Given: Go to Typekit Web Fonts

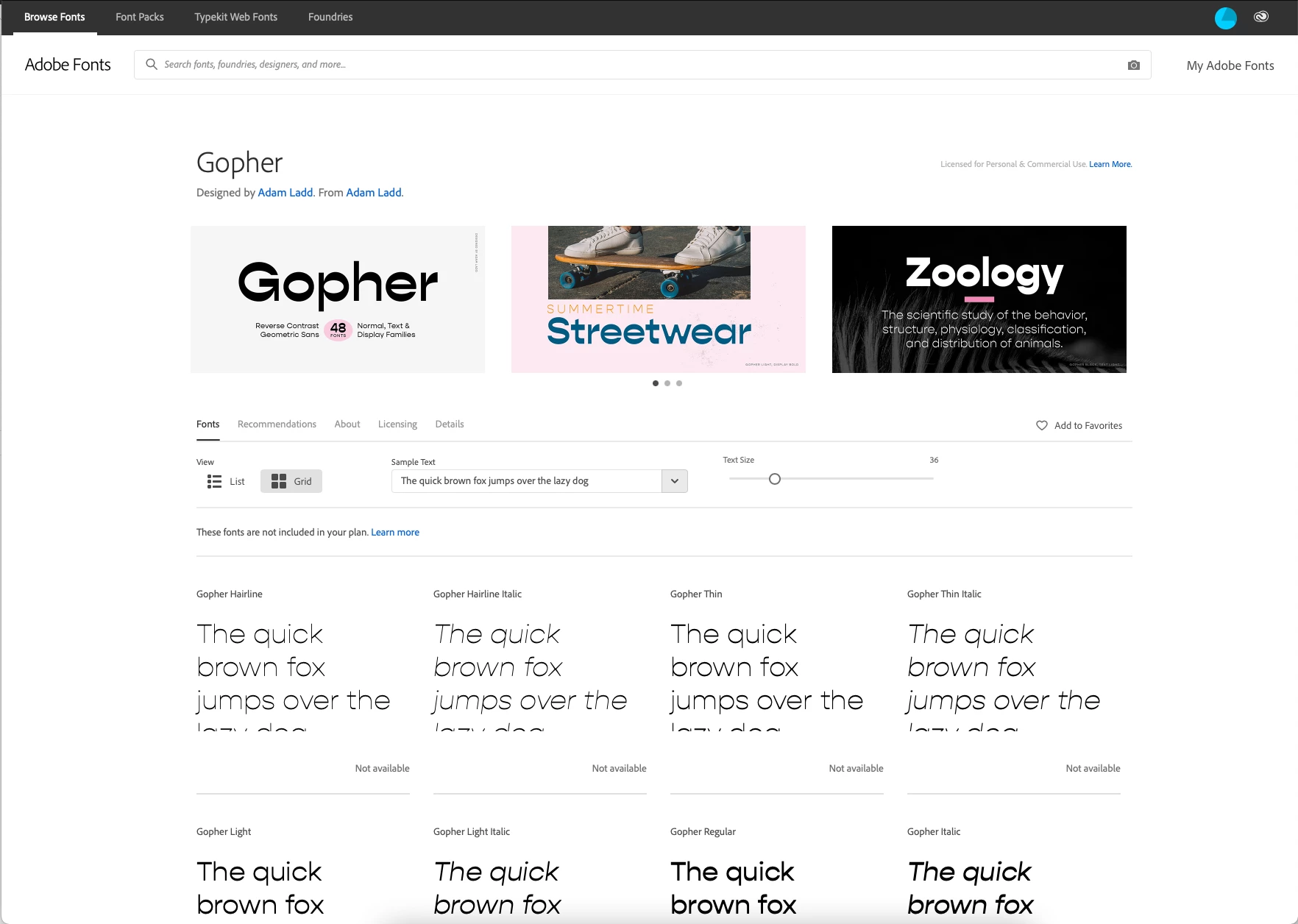Looking at the screenshot, I should [x=236, y=17].
